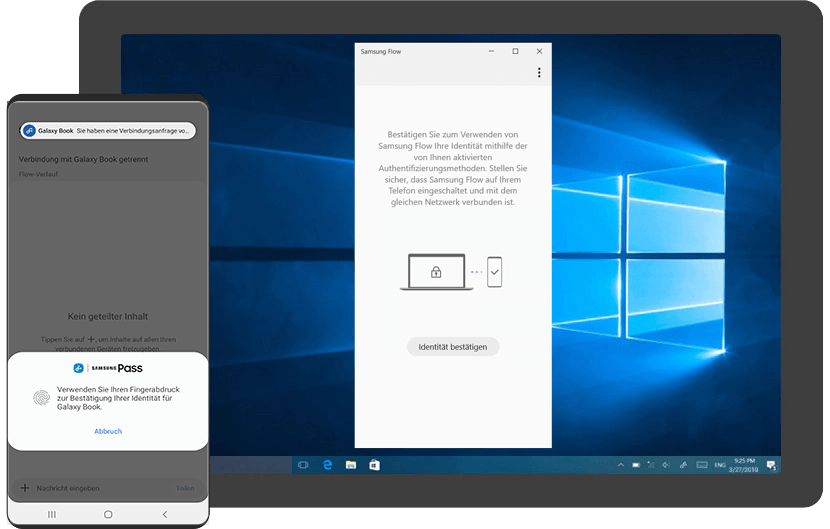Image resolution: width=830 pixels, height=529 pixels.
Task: Tap the Teilen button on the phone
Action: [185, 488]
